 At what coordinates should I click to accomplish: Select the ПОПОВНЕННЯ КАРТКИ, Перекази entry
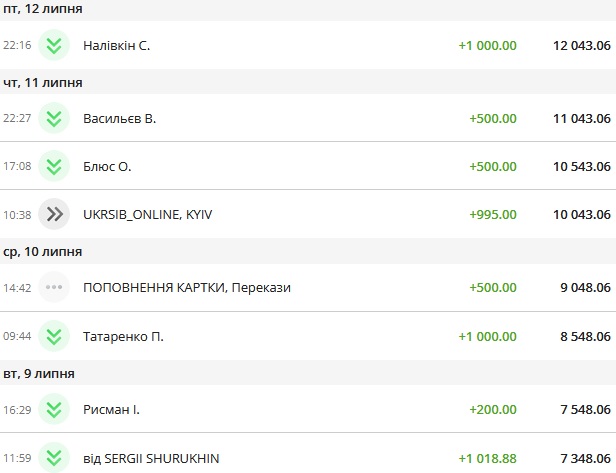pyautogui.click(x=187, y=288)
